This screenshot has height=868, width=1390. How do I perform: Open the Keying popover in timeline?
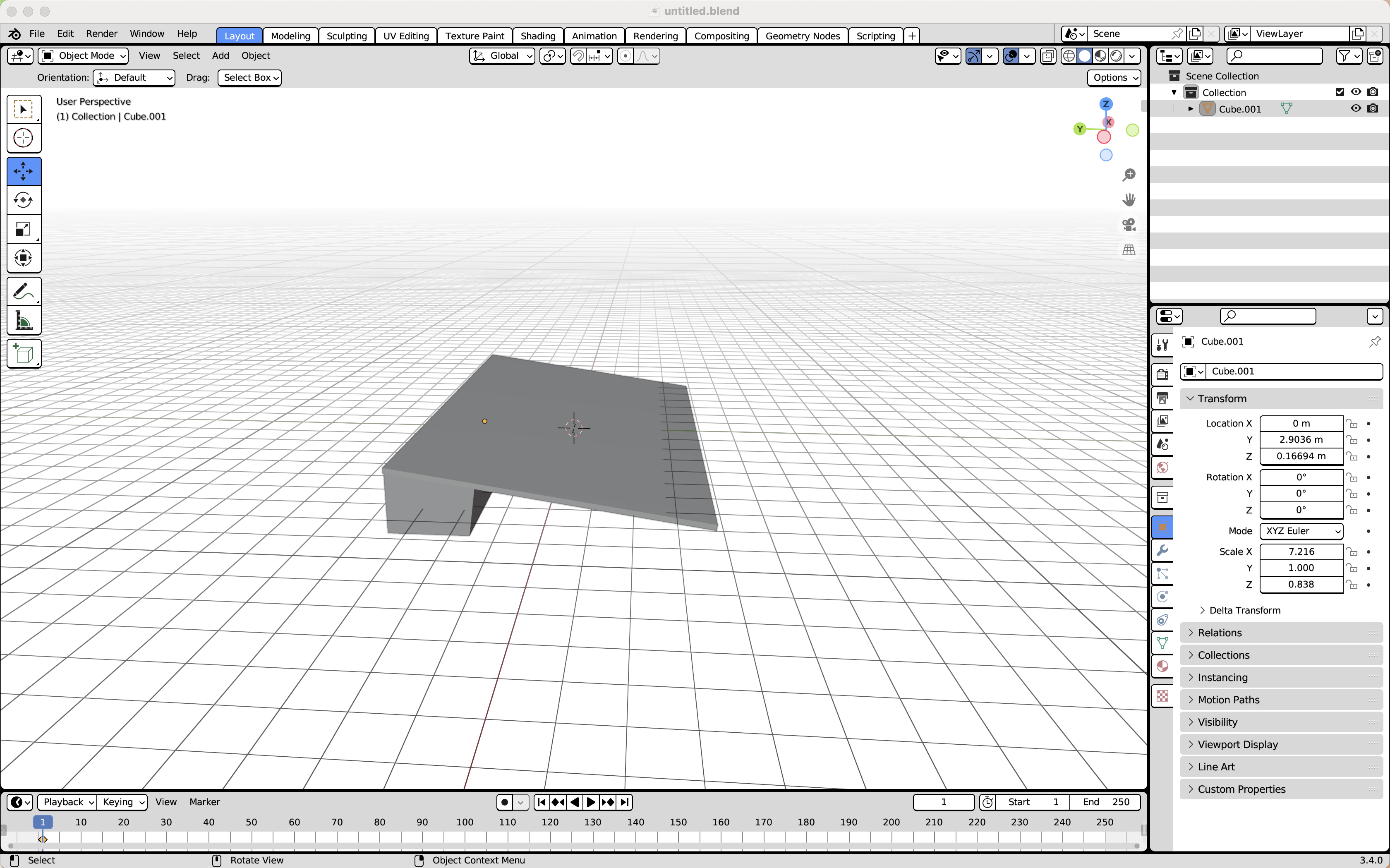123,802
